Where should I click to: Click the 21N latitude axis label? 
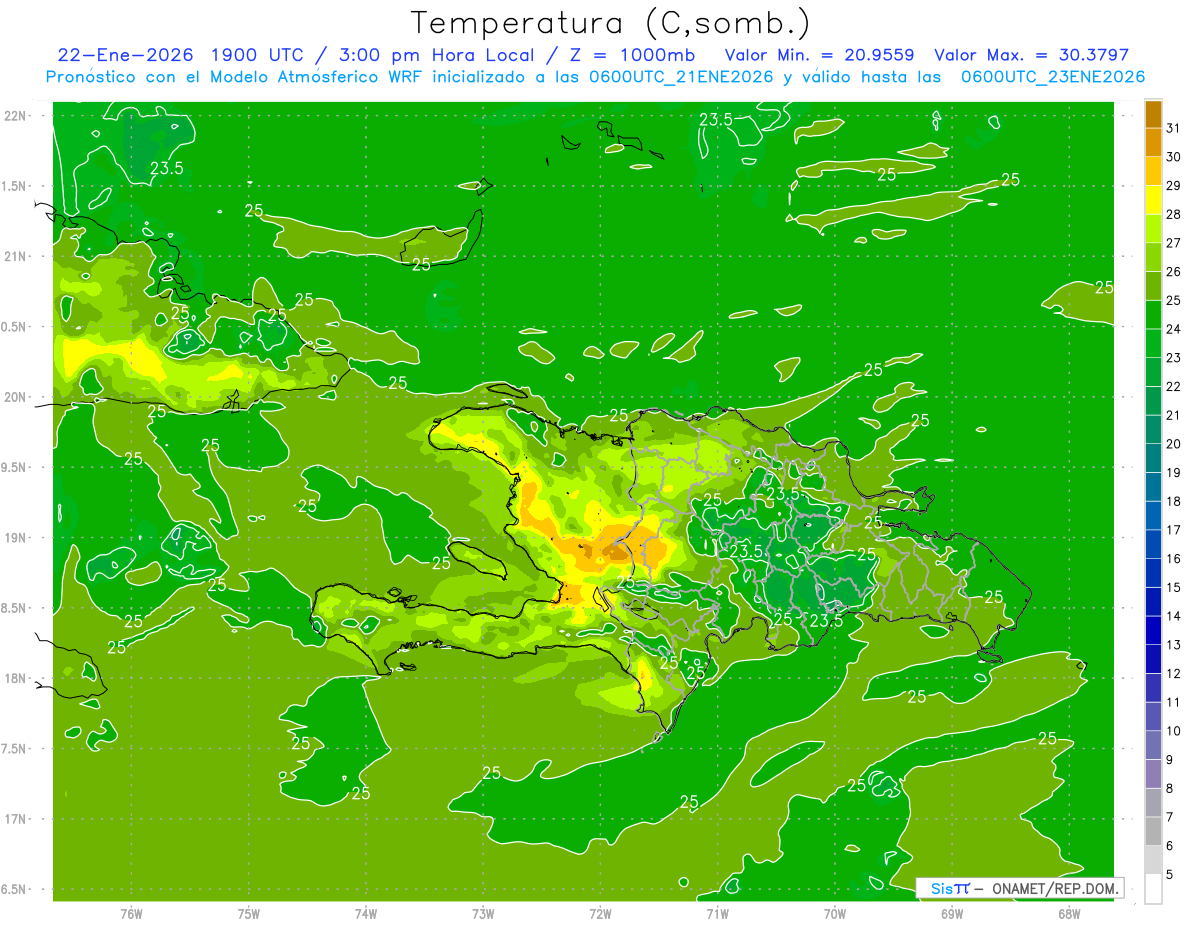(16, 256)
